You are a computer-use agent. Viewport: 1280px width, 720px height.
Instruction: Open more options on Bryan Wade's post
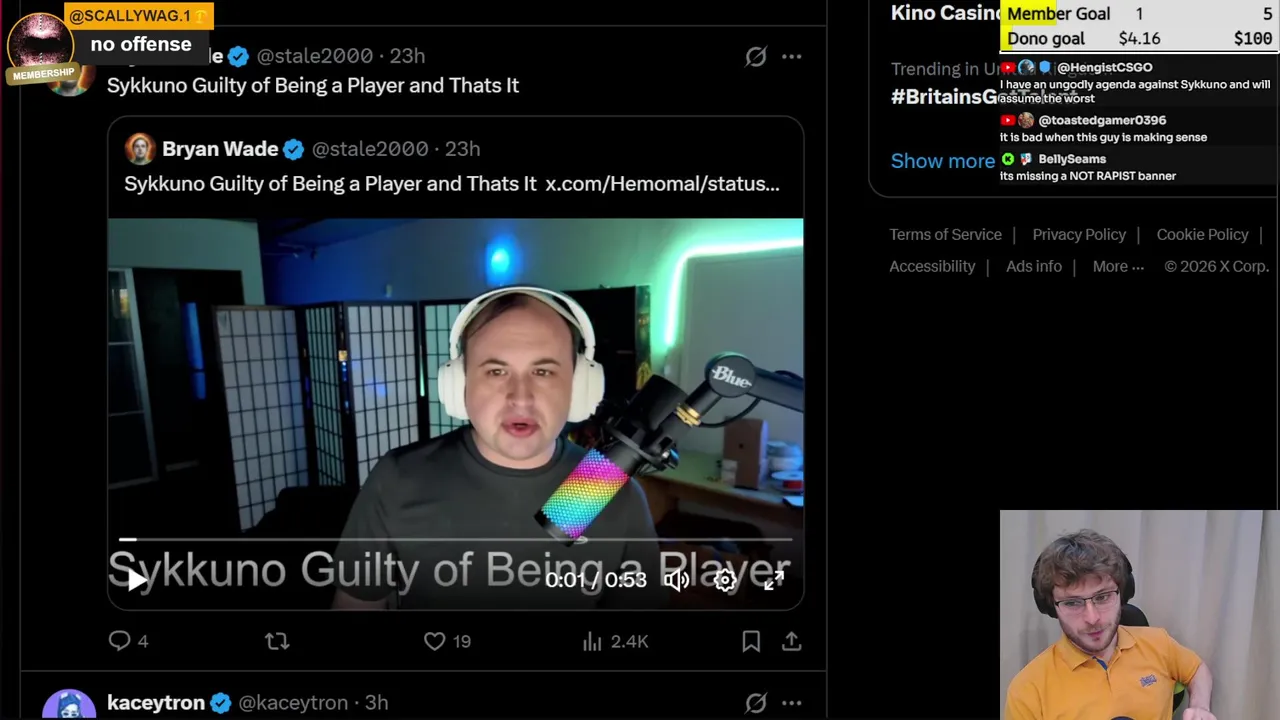tap(792, 57)
